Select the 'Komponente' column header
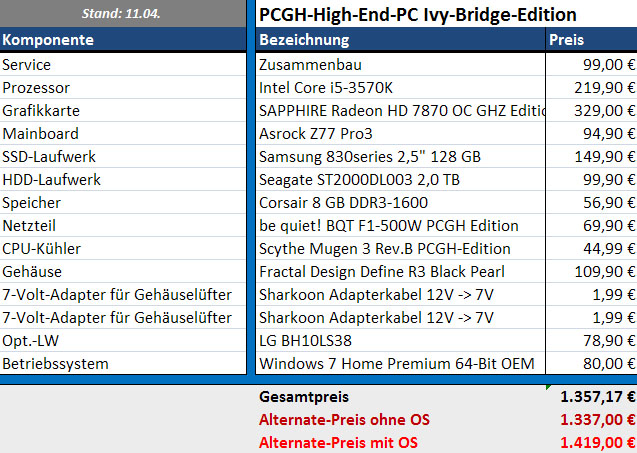 pos(123,39)
